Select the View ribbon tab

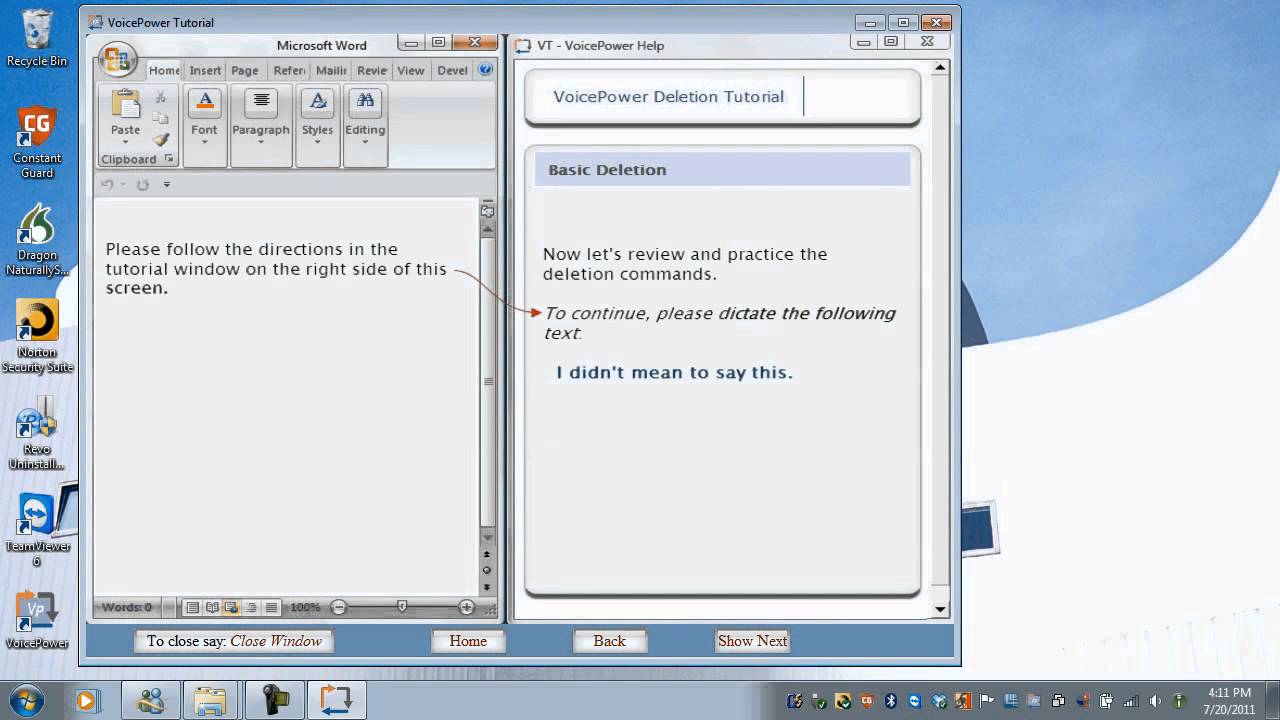tap(411, 70)
